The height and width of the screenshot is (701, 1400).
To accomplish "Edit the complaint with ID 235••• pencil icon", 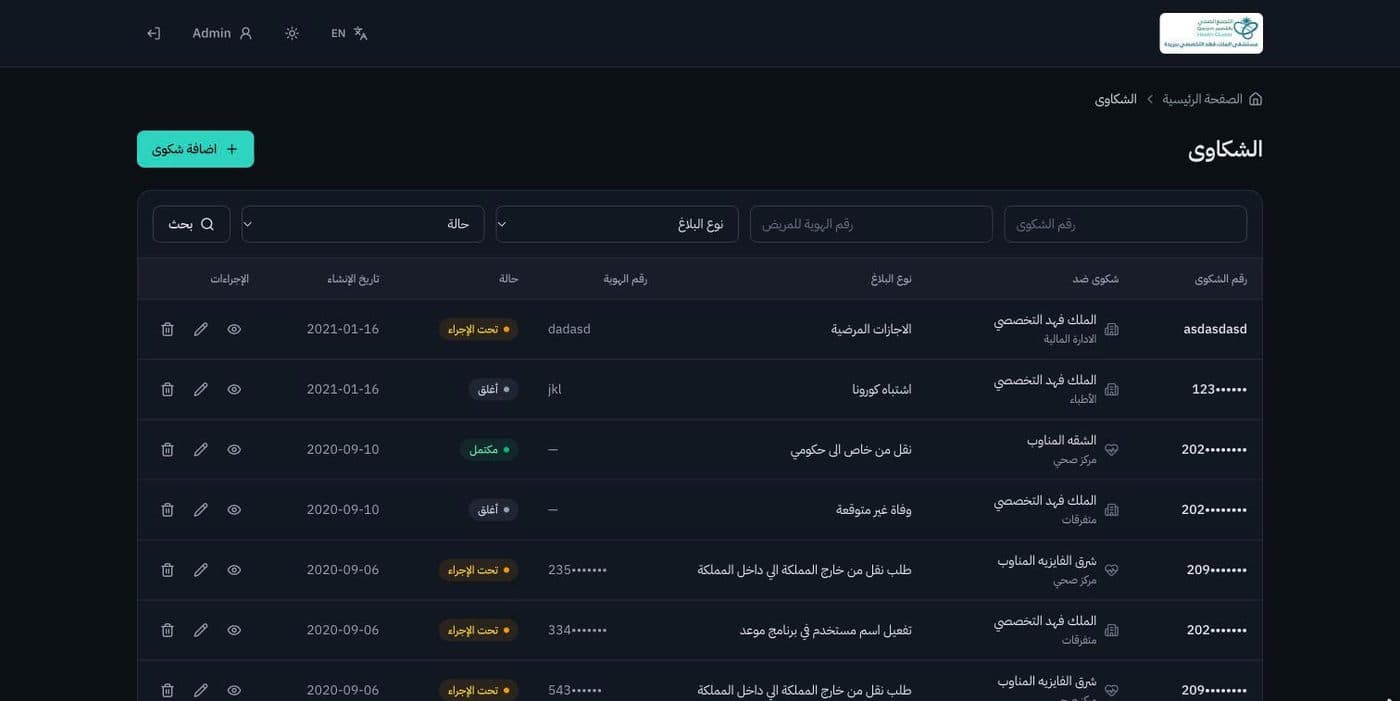I will pos(201,570).
